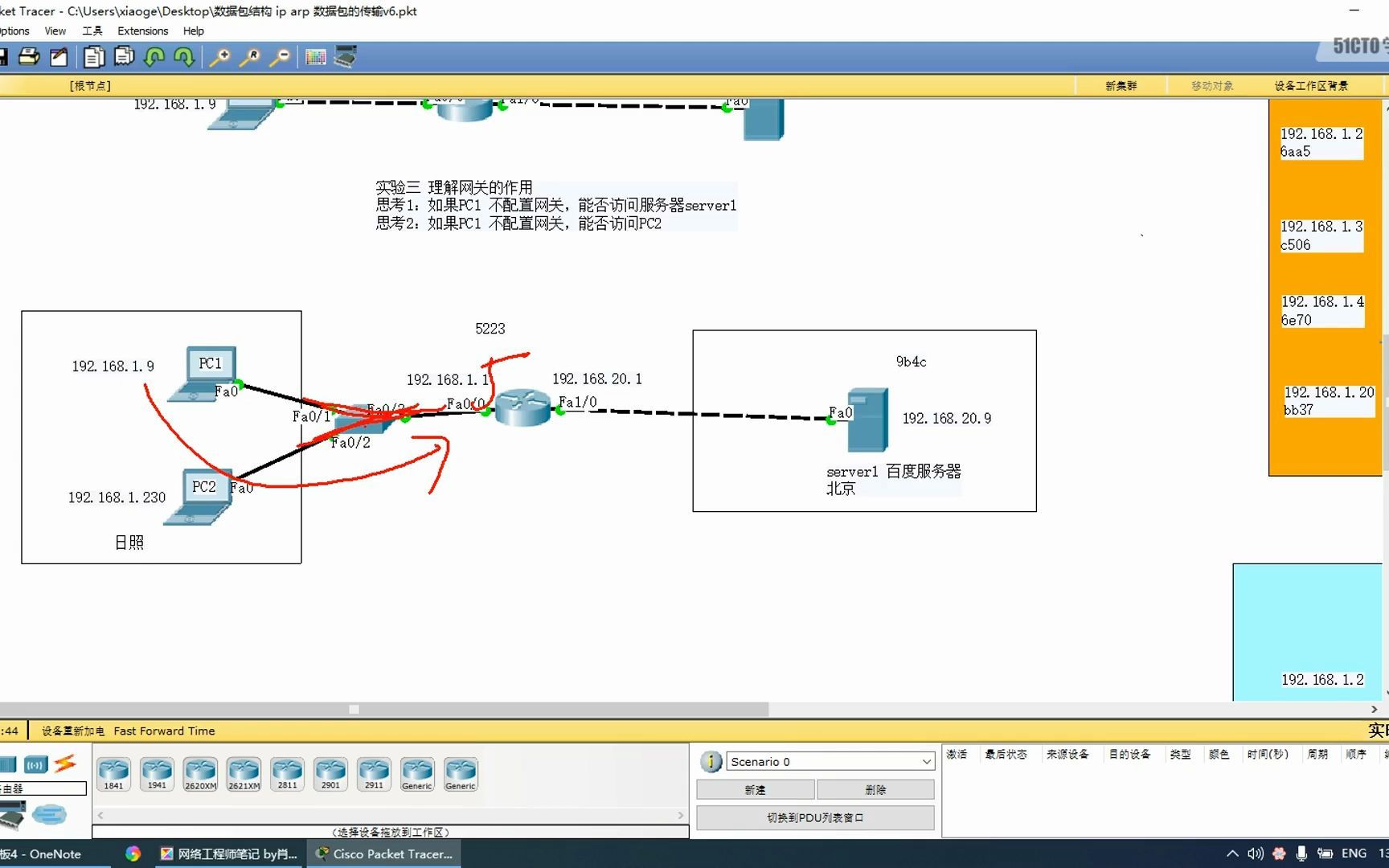
Task: Select the wireless devices category icon
Action: click(x=35, y=764)
